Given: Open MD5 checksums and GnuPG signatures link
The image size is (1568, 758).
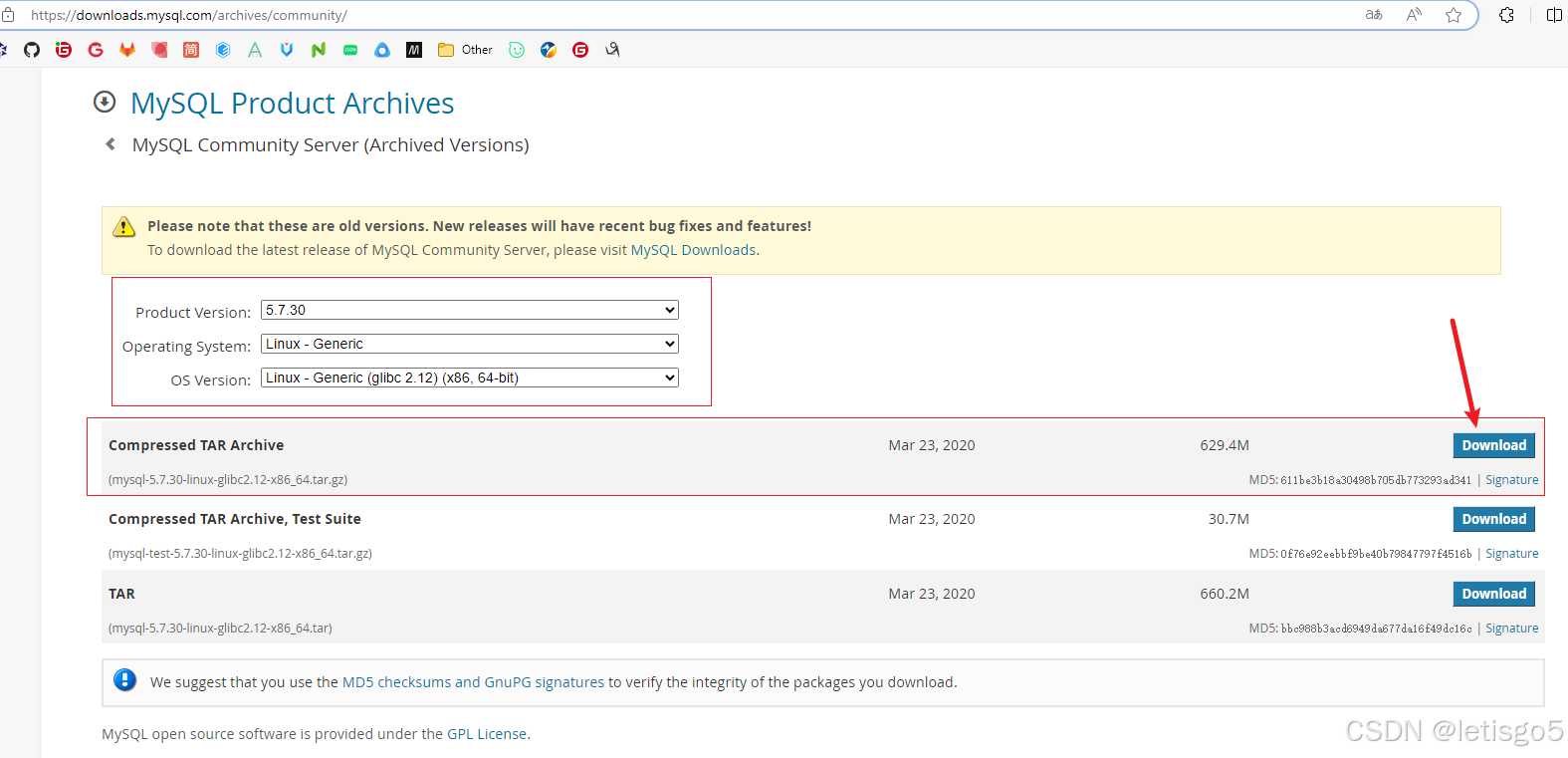Looking at the screenshot, I should [x=473, y=682].
